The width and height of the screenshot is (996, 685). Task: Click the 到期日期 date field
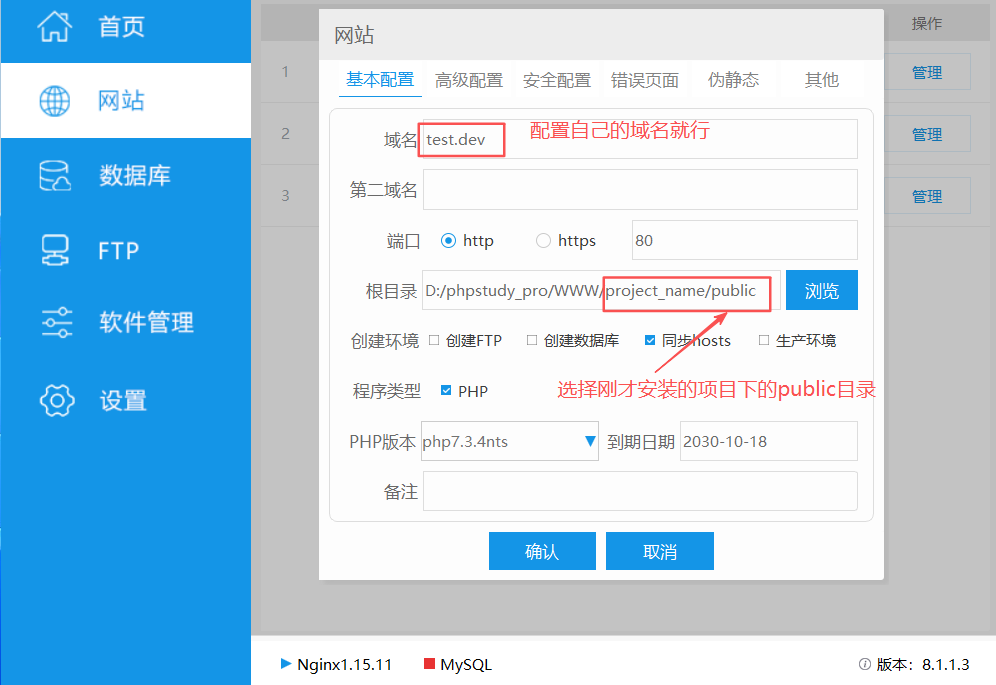(767, 441)
